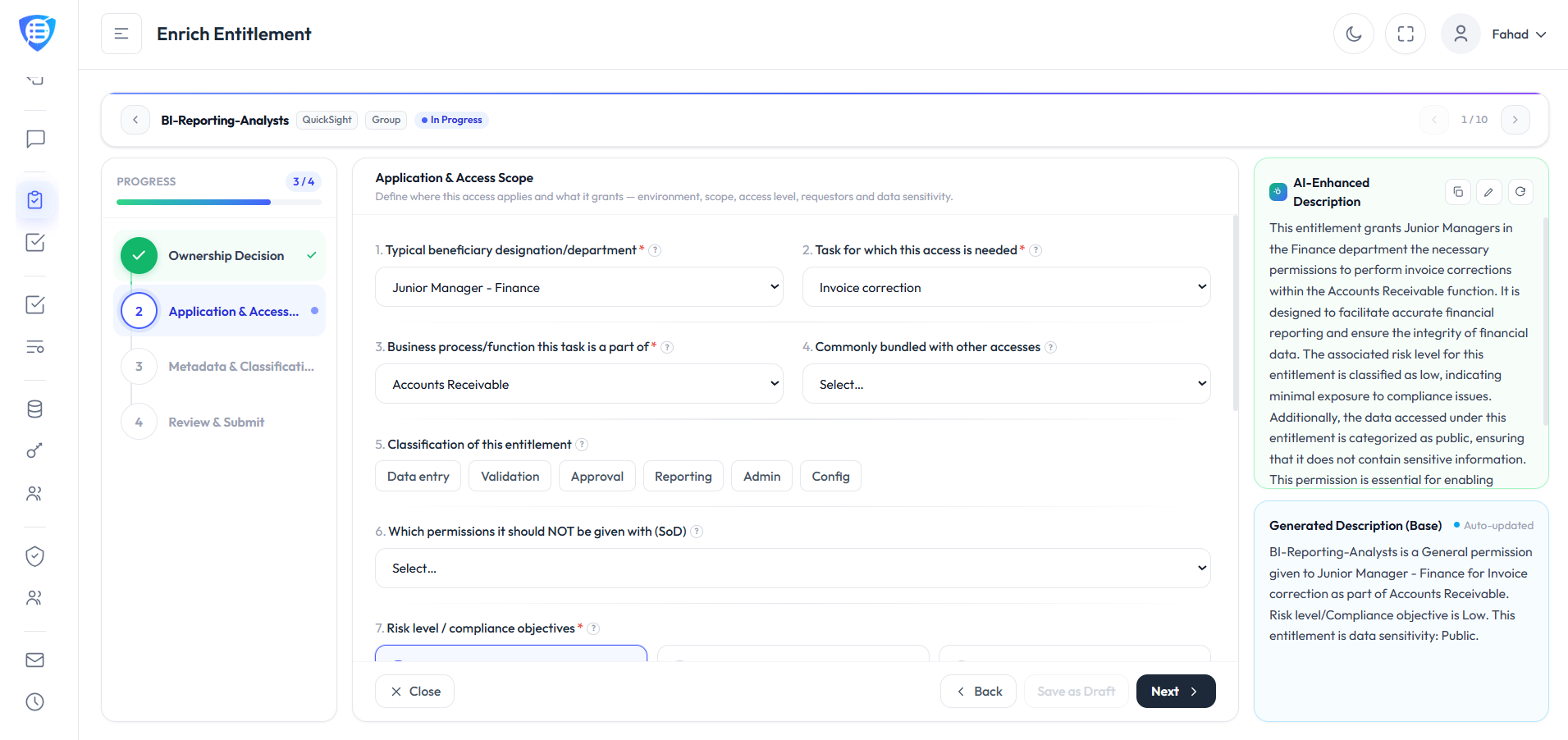Go to Review & Submit step
1568x740 pixels.
pos(220,422)
